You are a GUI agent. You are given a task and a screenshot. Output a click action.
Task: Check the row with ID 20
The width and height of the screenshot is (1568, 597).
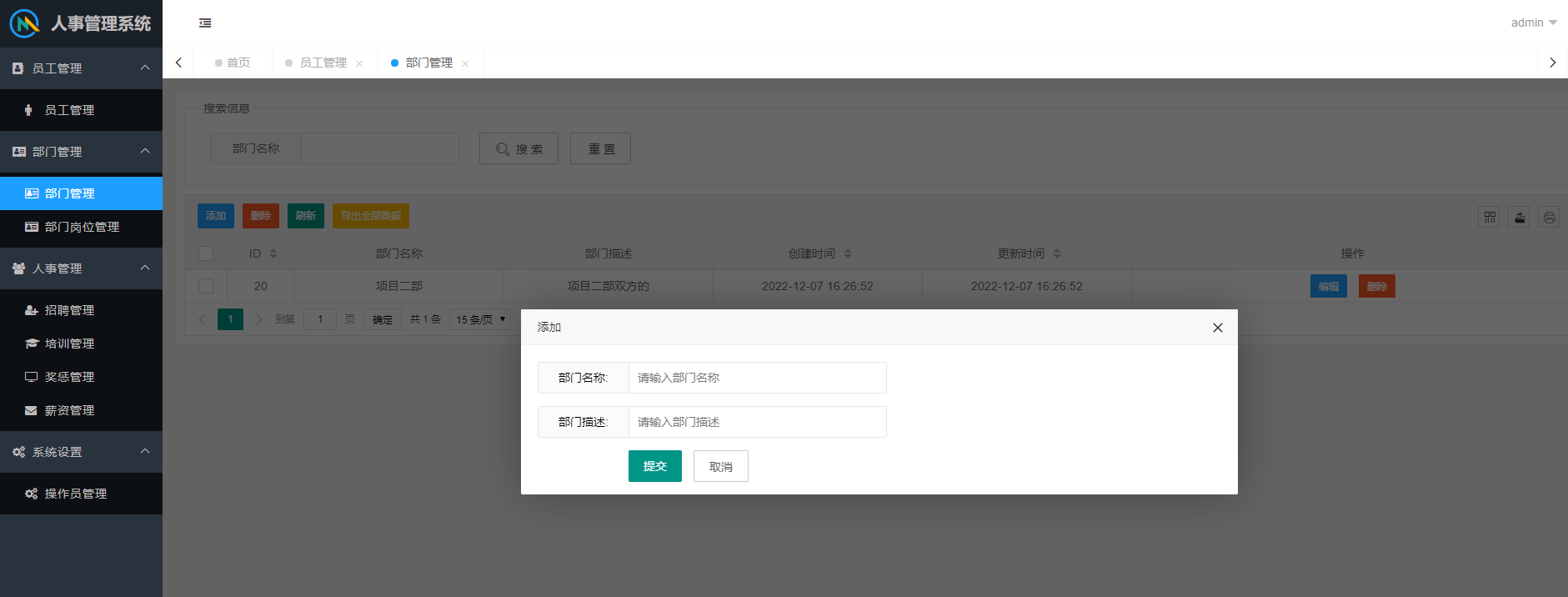pos(206,286)
